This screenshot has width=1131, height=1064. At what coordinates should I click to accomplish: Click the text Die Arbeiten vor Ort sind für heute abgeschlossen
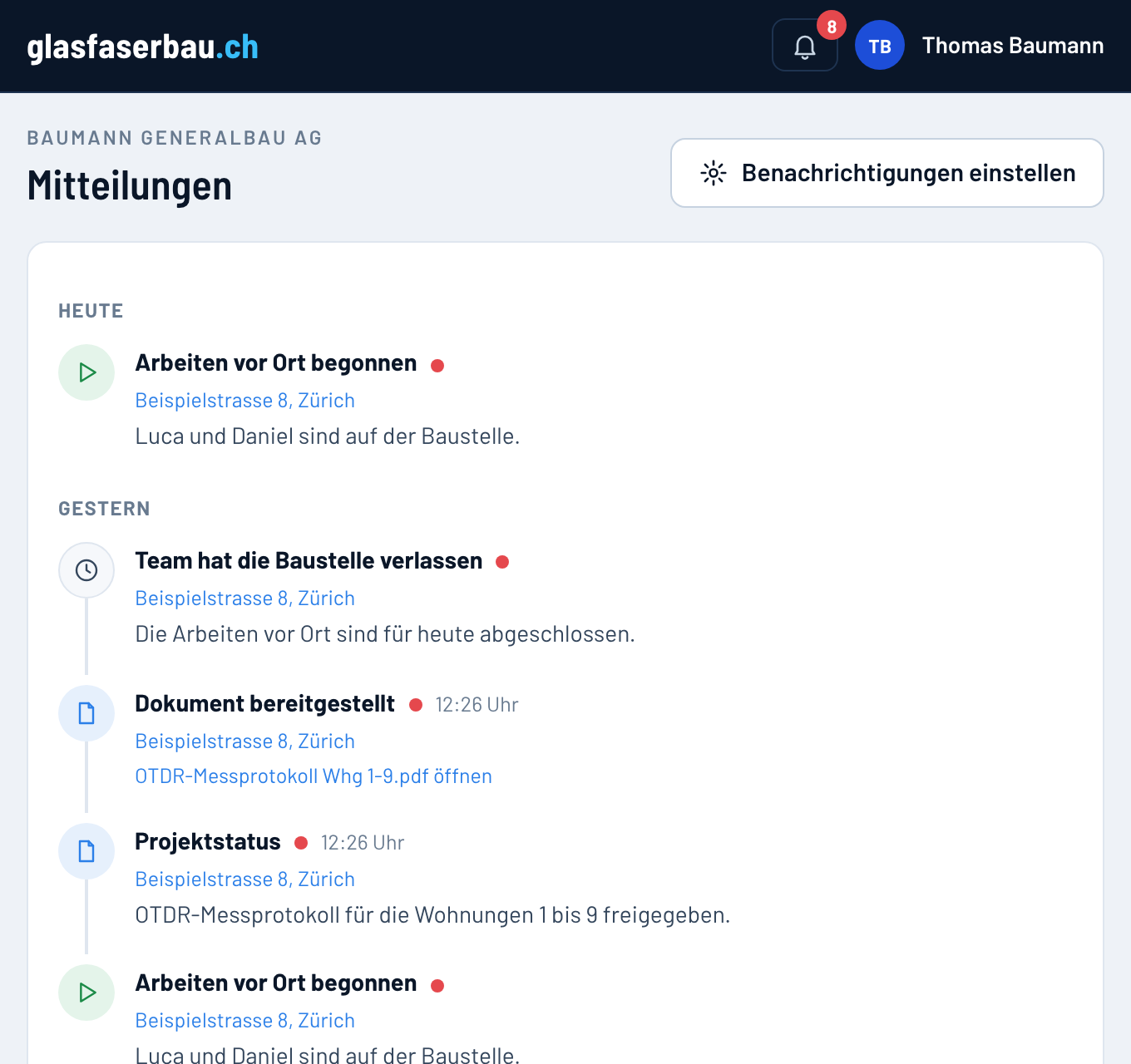click(x=385, y=634)
